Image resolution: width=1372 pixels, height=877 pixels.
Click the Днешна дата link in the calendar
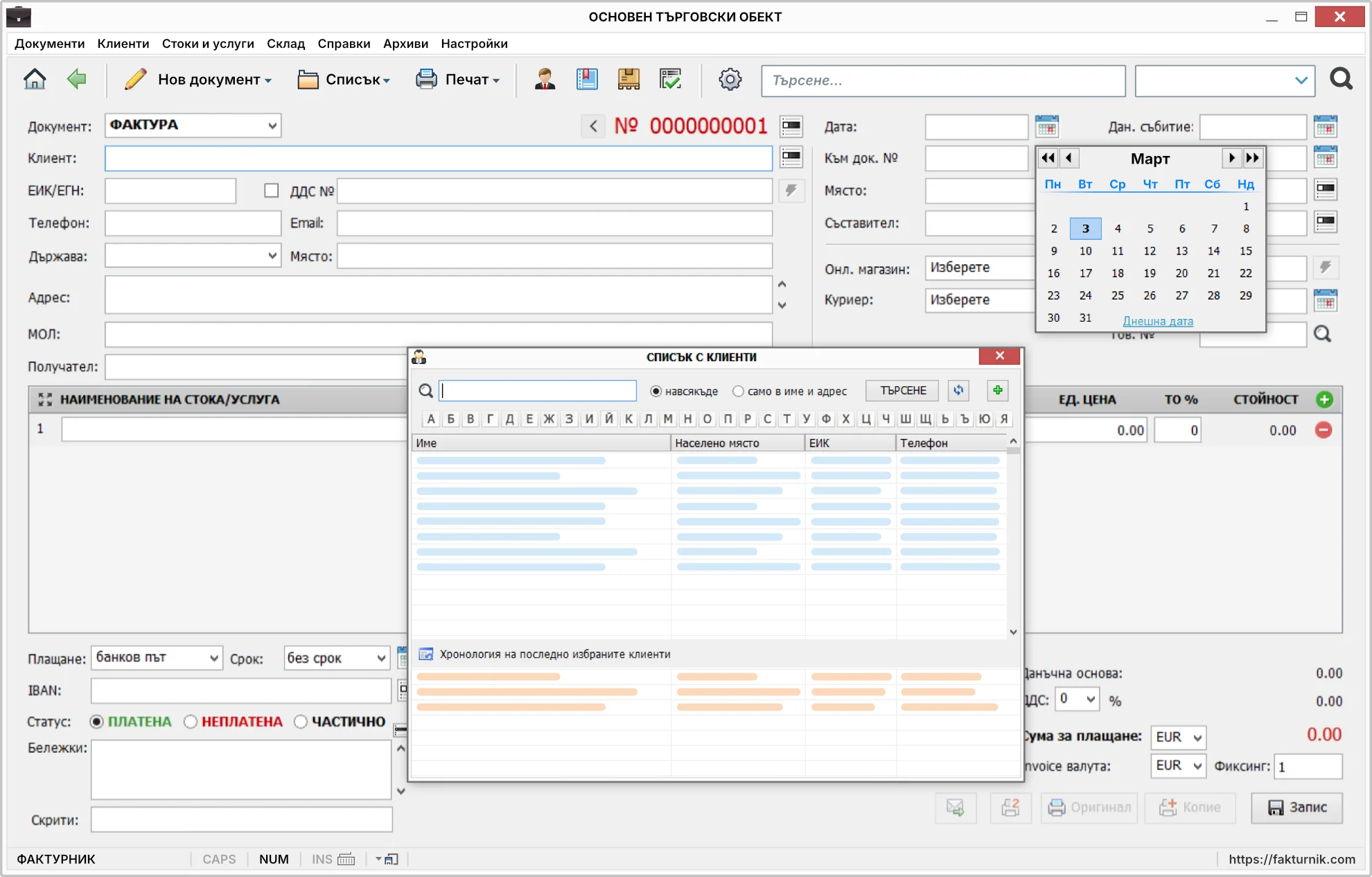click(1158, 321)
